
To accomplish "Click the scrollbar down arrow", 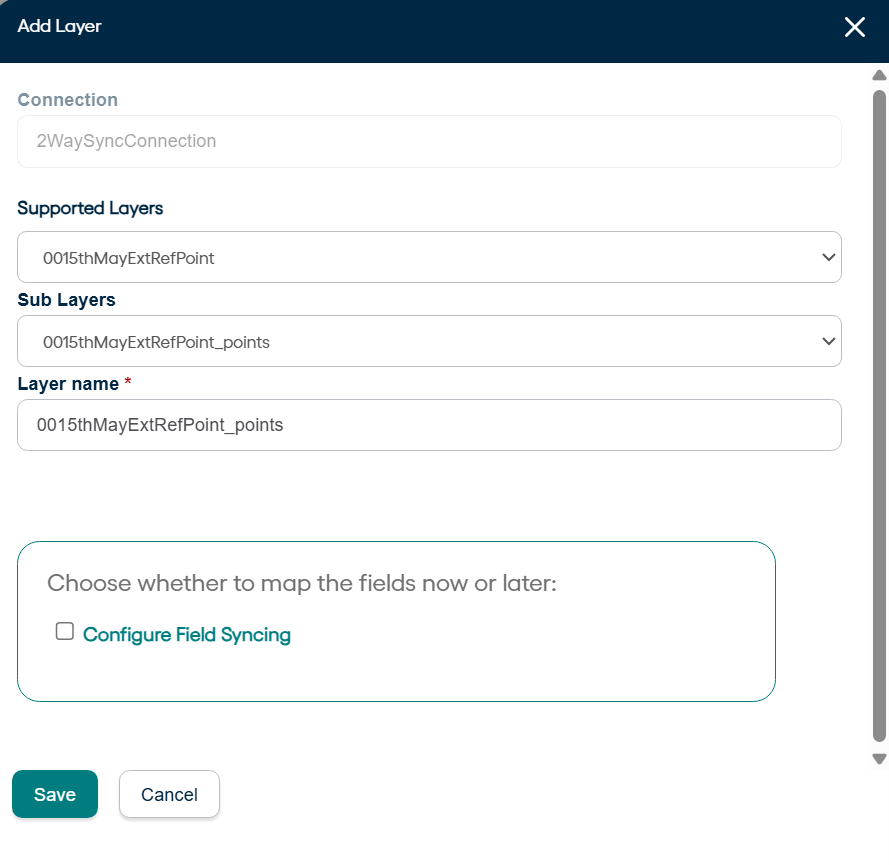I will [880, 759].
